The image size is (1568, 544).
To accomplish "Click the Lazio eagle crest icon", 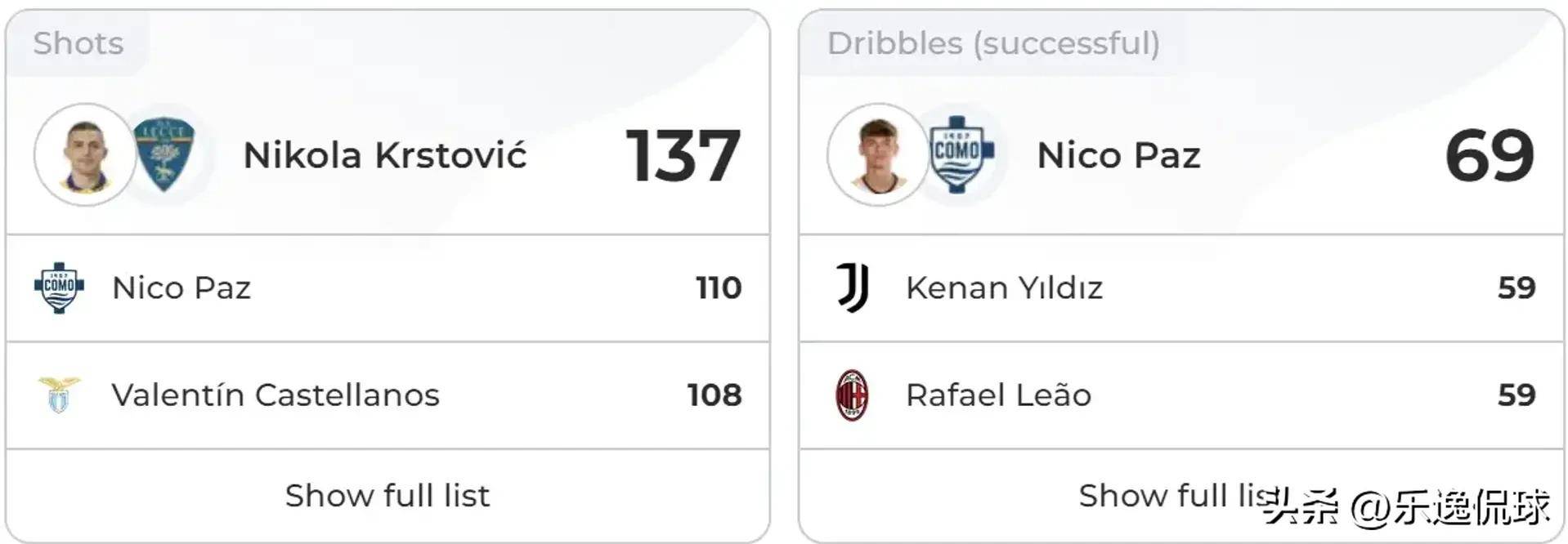I will click(59, 395).
